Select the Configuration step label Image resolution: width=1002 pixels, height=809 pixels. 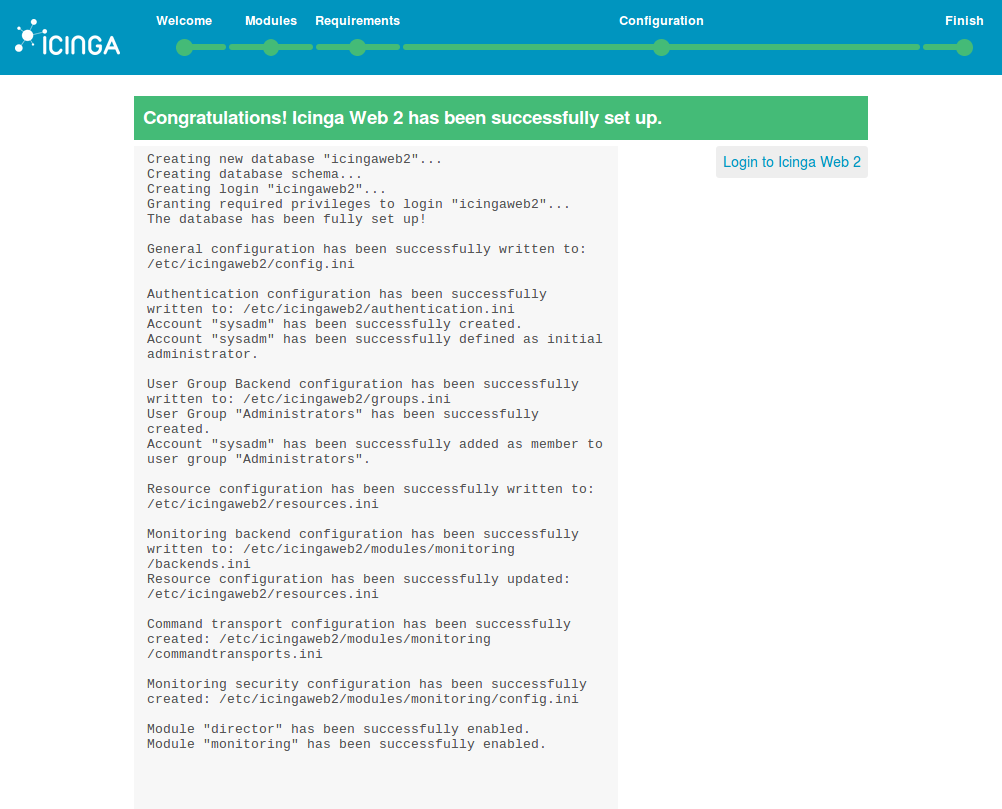pos(661,20)
